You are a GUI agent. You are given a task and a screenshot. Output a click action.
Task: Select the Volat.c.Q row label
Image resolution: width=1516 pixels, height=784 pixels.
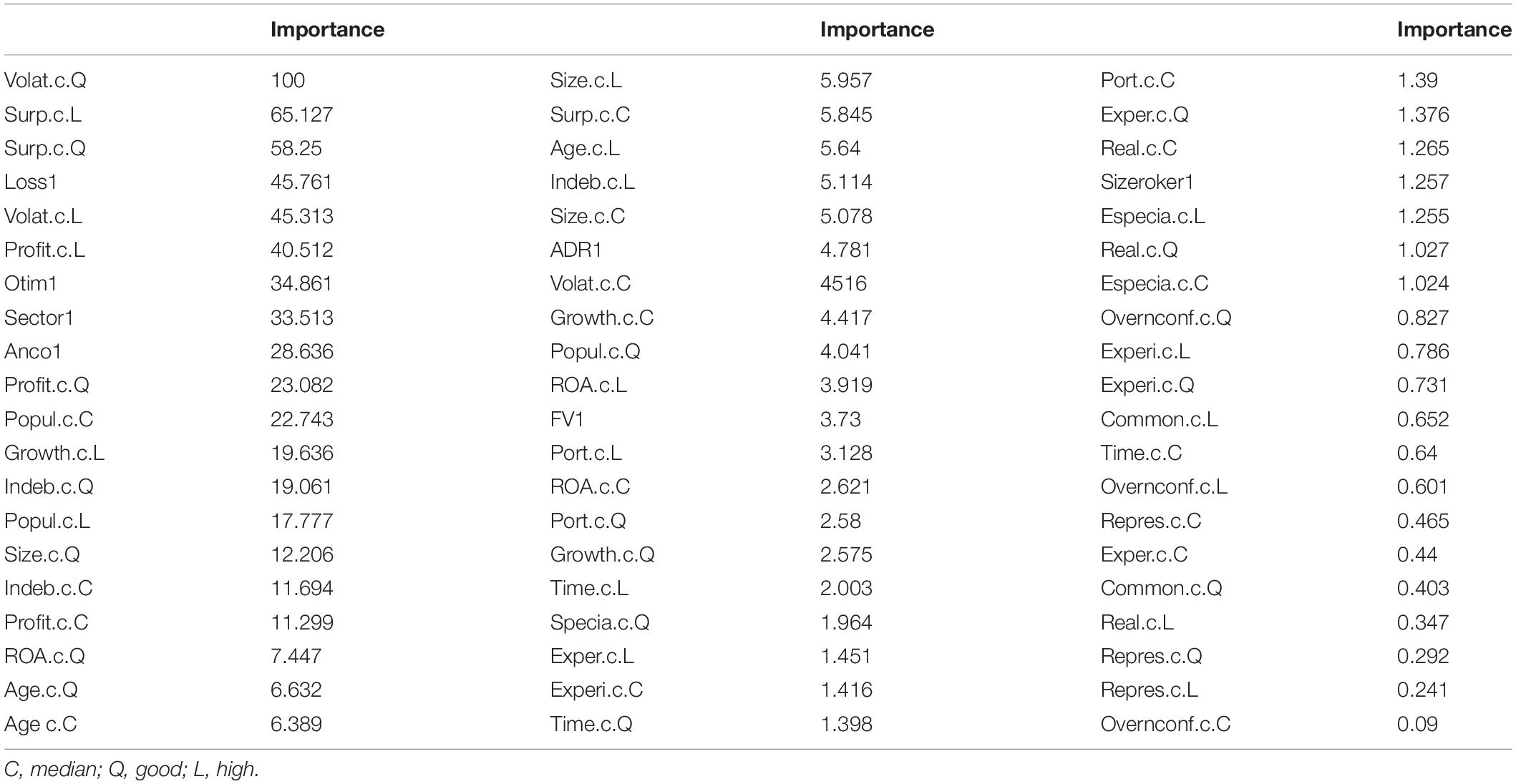(45, 80)
